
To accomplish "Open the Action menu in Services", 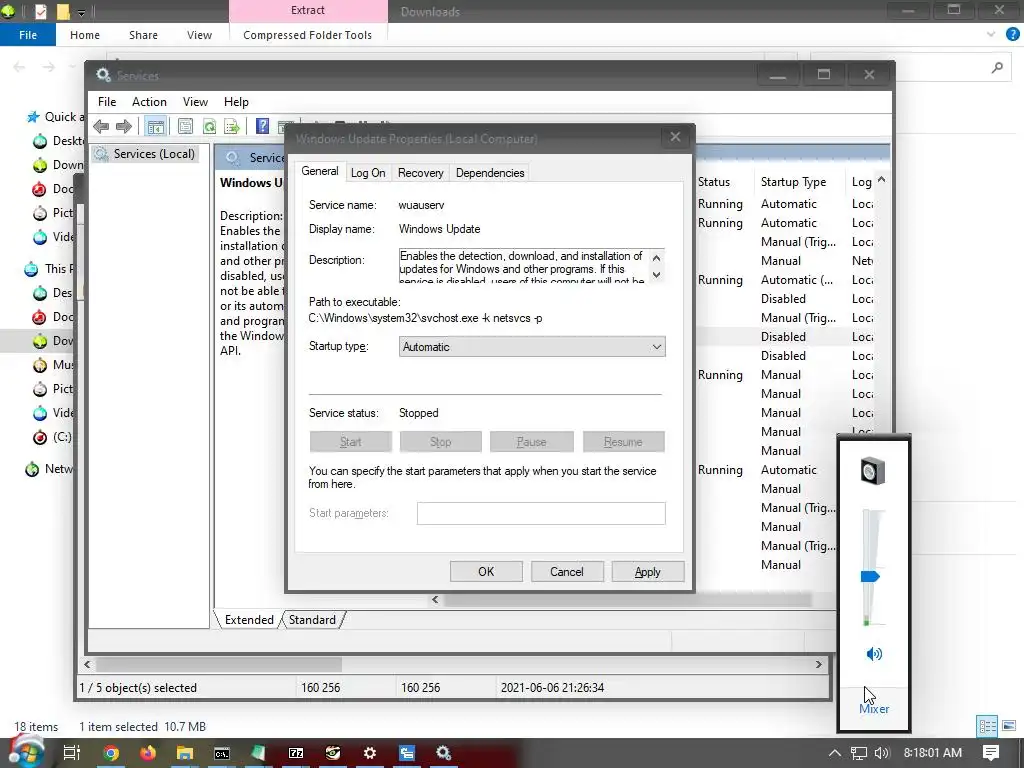I will point(149,102).
